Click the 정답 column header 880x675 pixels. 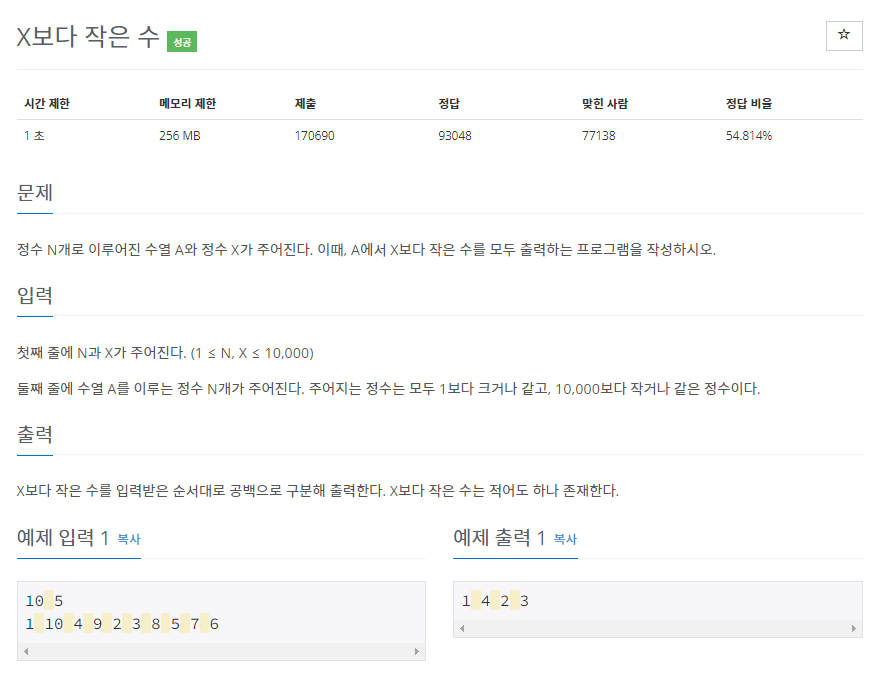[449, 103]
